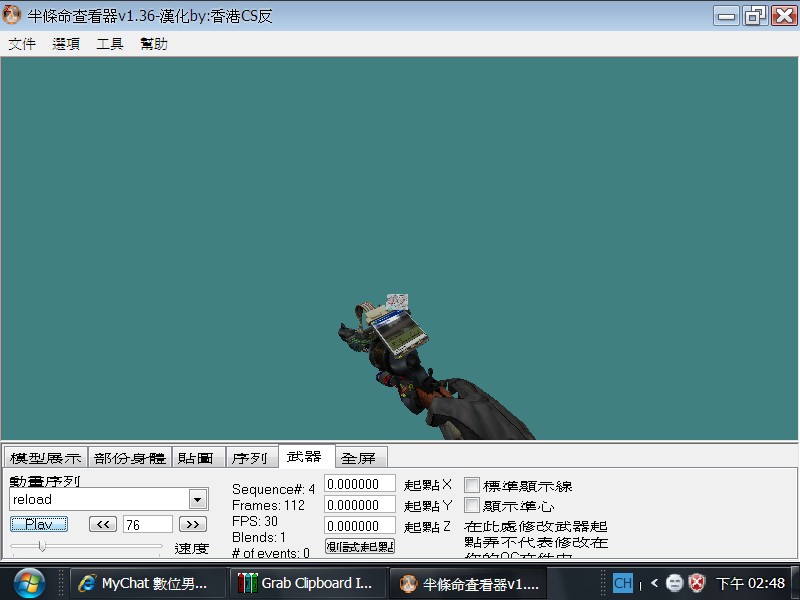
Task: Click the 測試起點 button
Action: [x=360, y=546]
